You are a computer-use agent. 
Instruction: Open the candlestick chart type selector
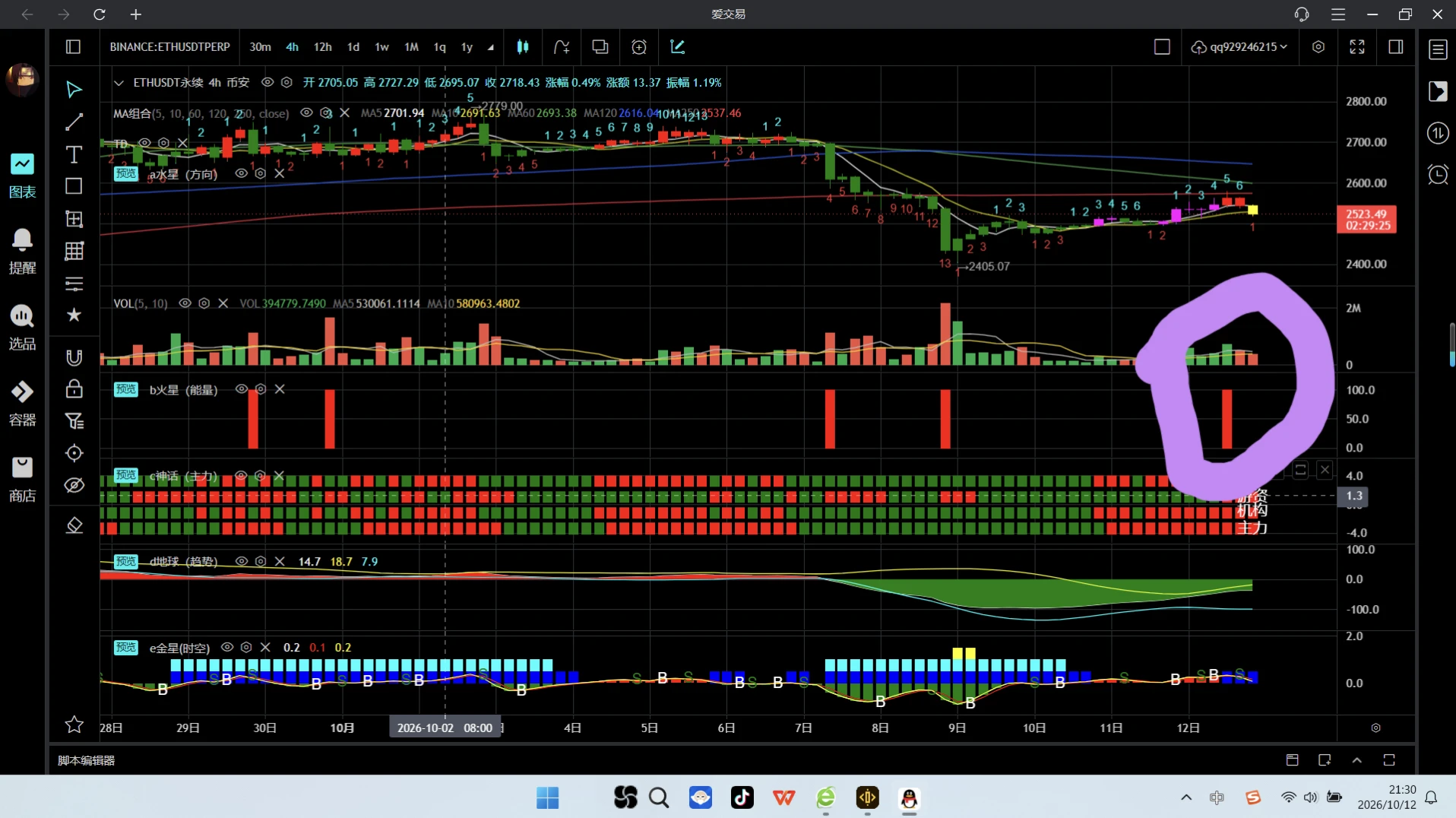[523, 47]
